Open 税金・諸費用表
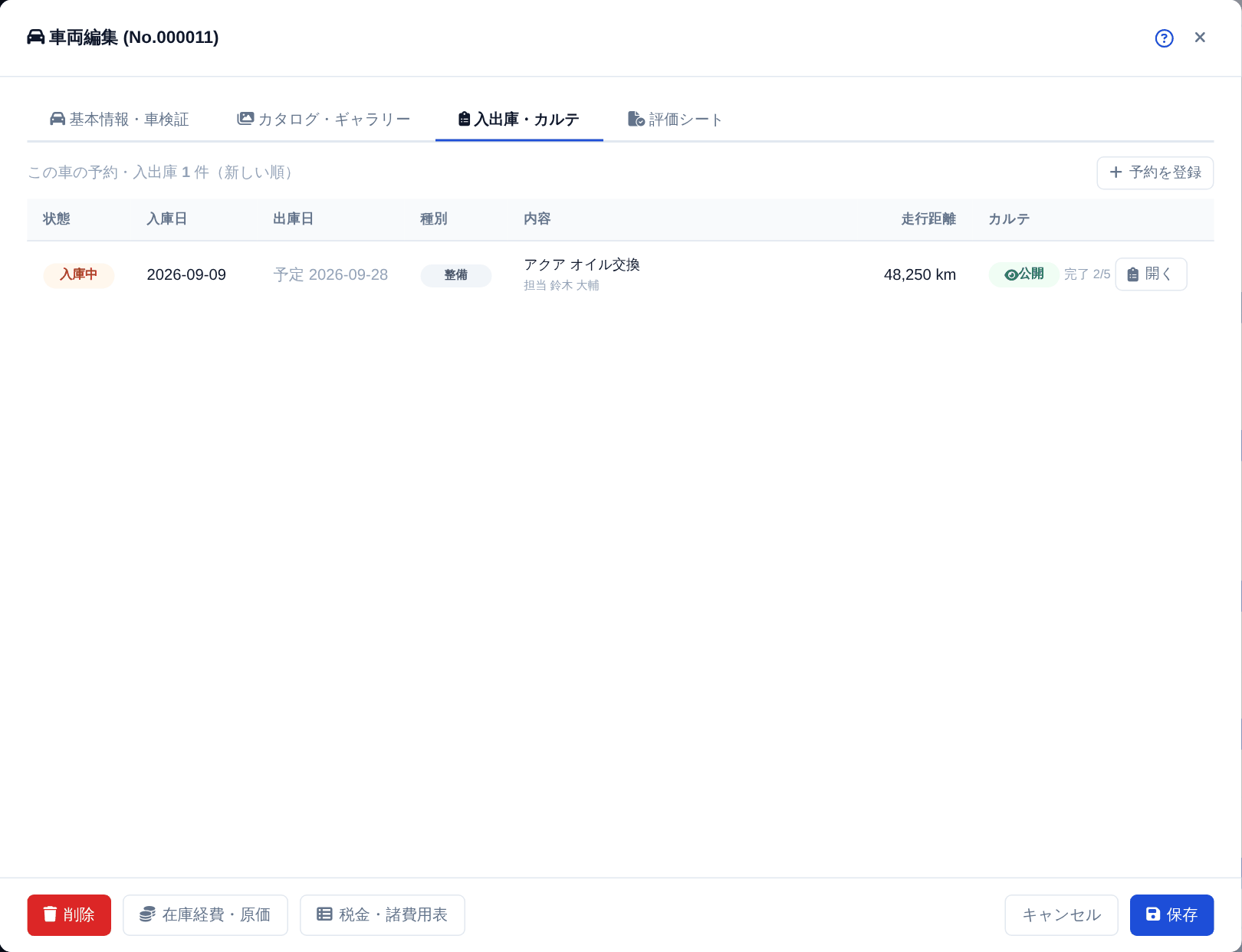The height and width of the screenshot is (952, 1242). [383, 914]
